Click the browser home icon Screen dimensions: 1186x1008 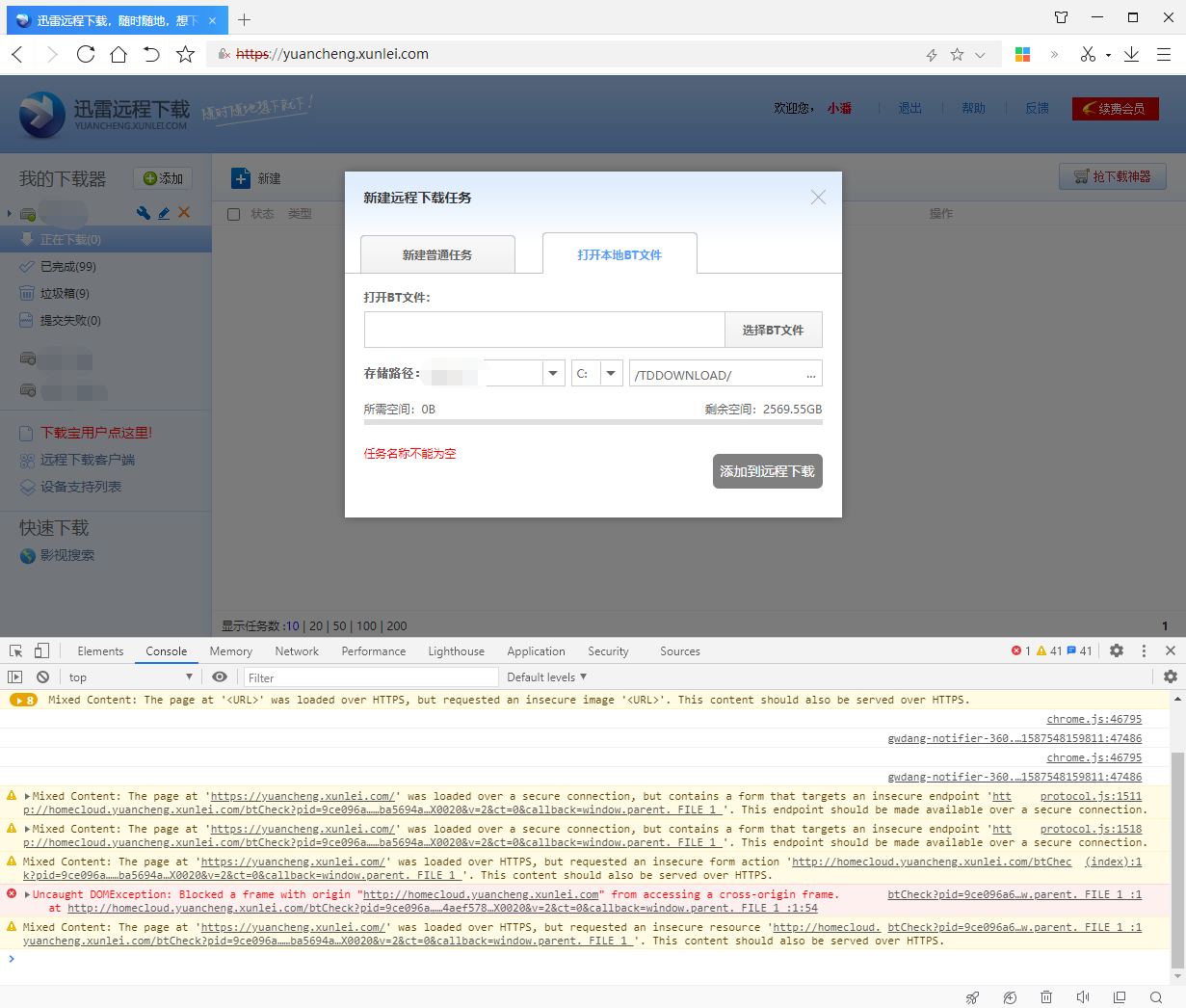[x=119, y=55]
